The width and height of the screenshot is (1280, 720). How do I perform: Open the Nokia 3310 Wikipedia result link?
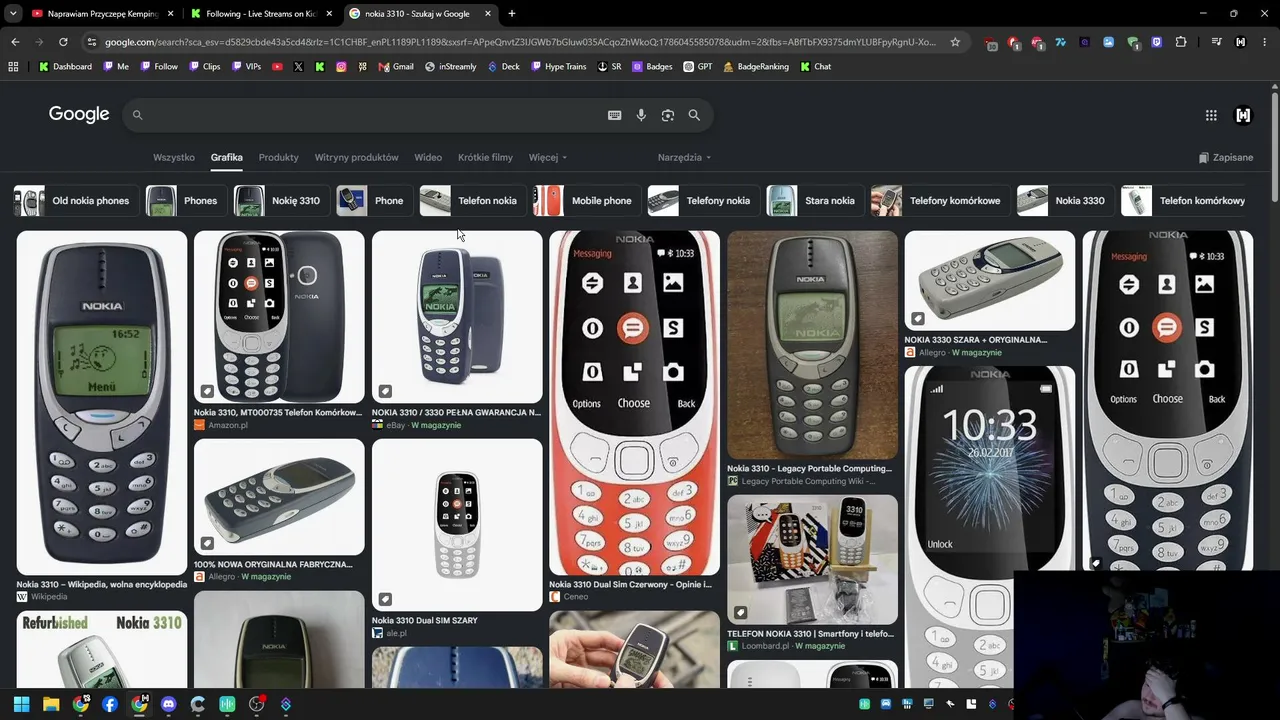pyautogui.click(x=102, y=584)
